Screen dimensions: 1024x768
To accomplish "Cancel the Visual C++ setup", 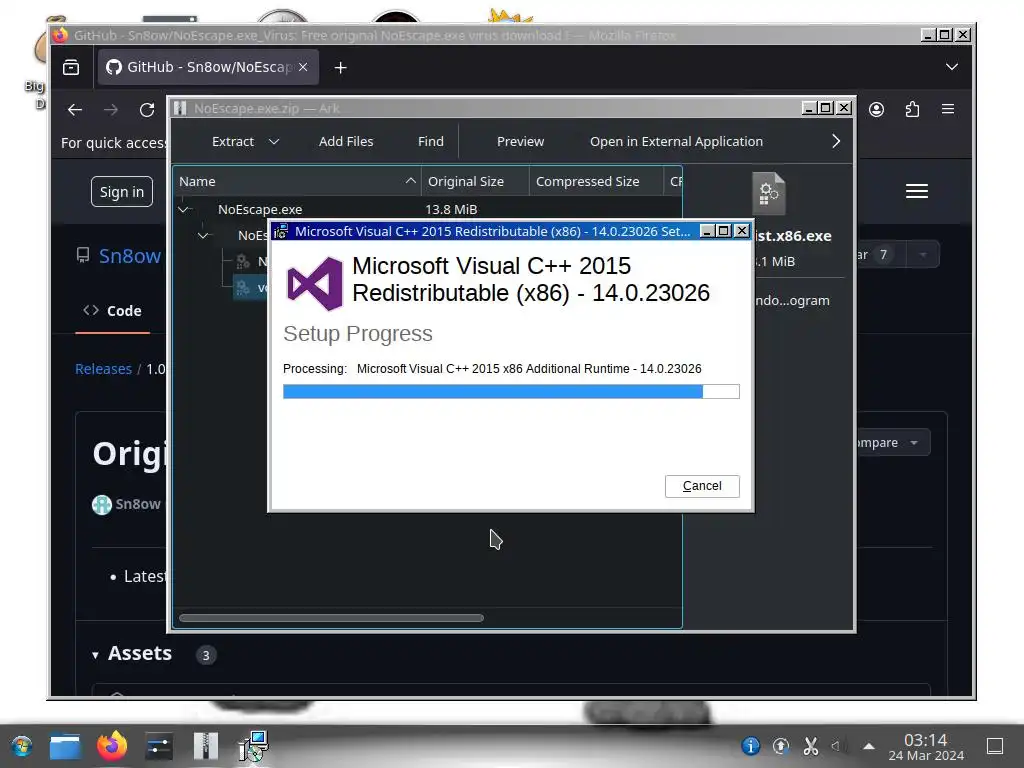I will coord(702,486).
